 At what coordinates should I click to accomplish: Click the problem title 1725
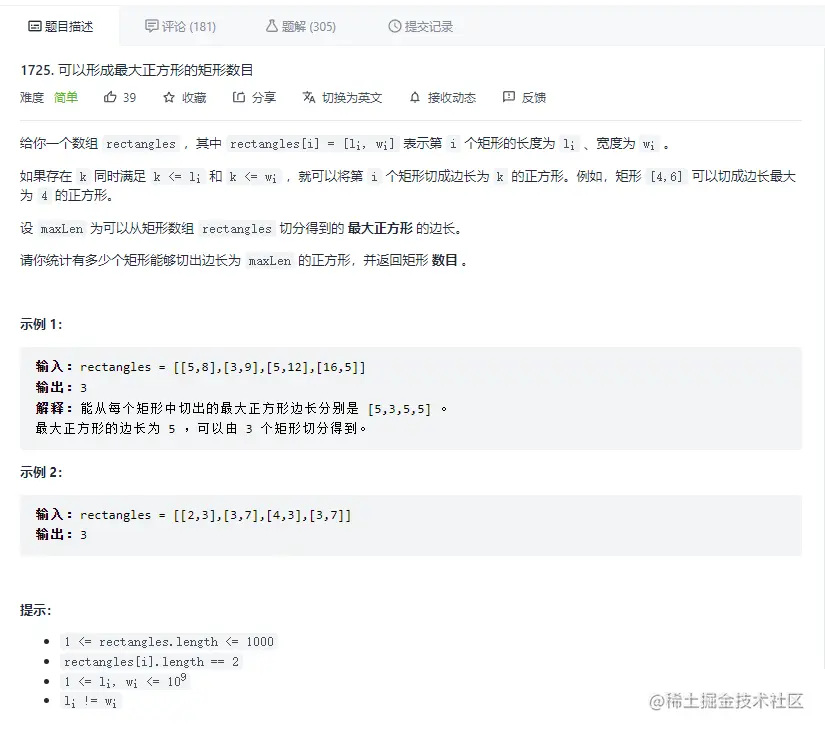click(137, 70)
